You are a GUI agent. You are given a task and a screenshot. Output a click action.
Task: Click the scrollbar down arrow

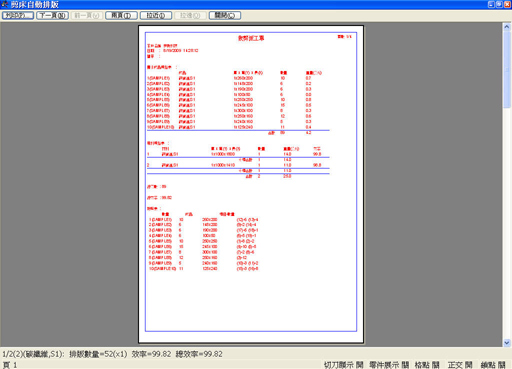(507, 343)
